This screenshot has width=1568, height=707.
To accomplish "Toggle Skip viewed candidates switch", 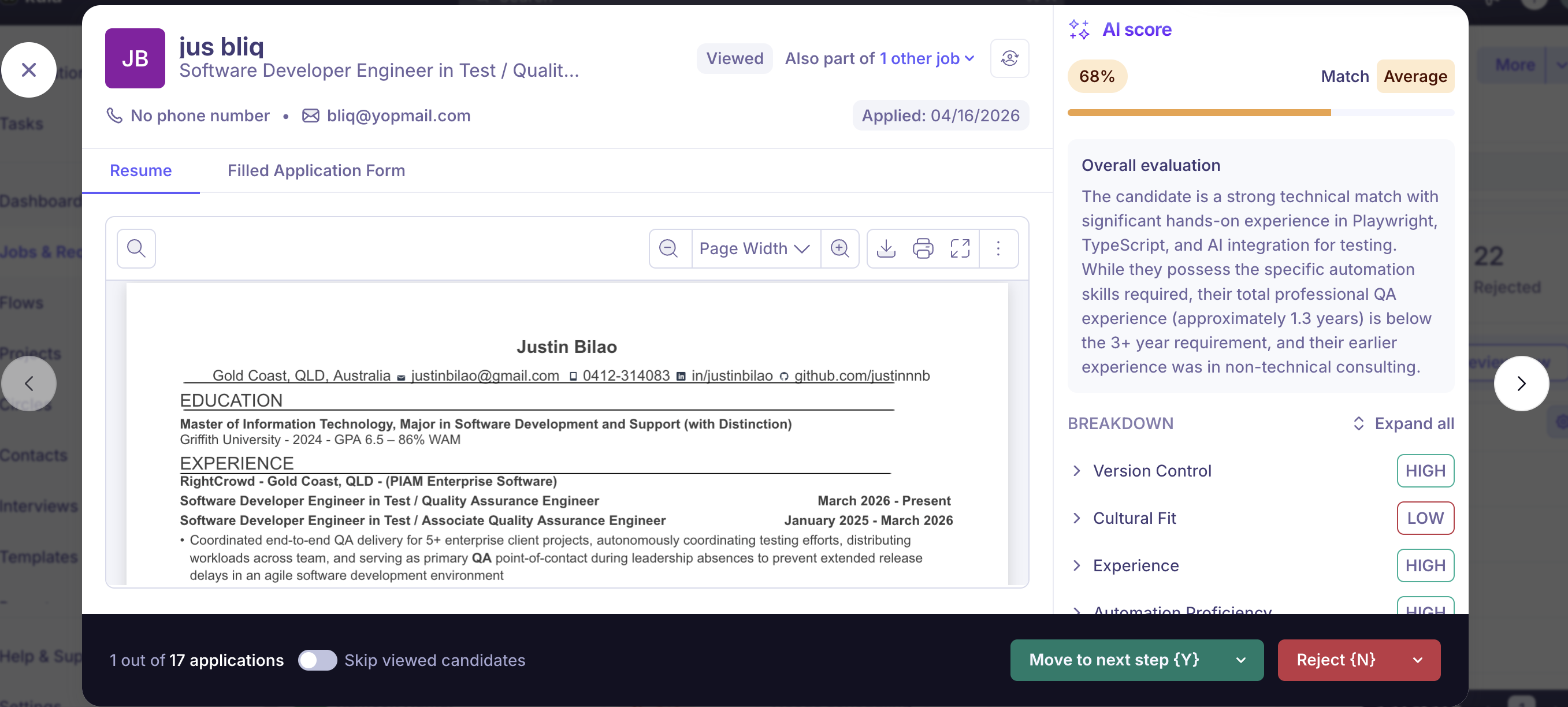I will 317,660.
